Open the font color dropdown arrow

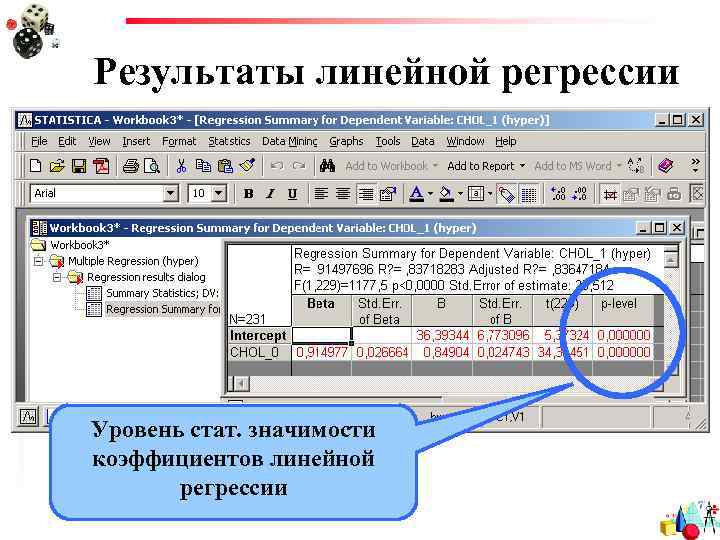tap(430, 194)
